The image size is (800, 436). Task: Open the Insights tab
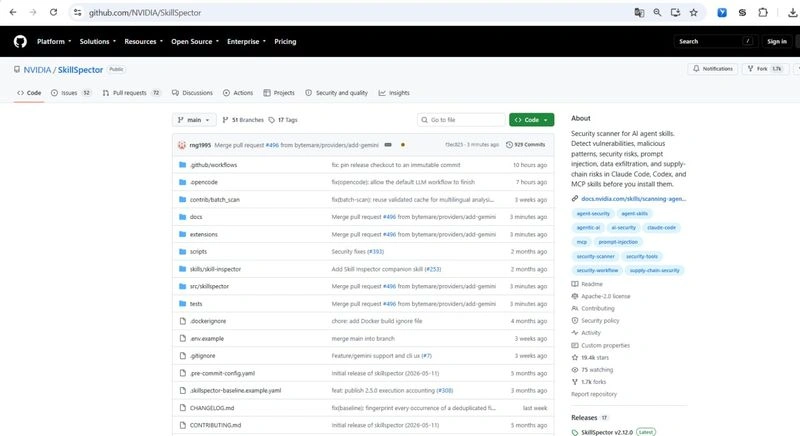(x=394, y=93)
